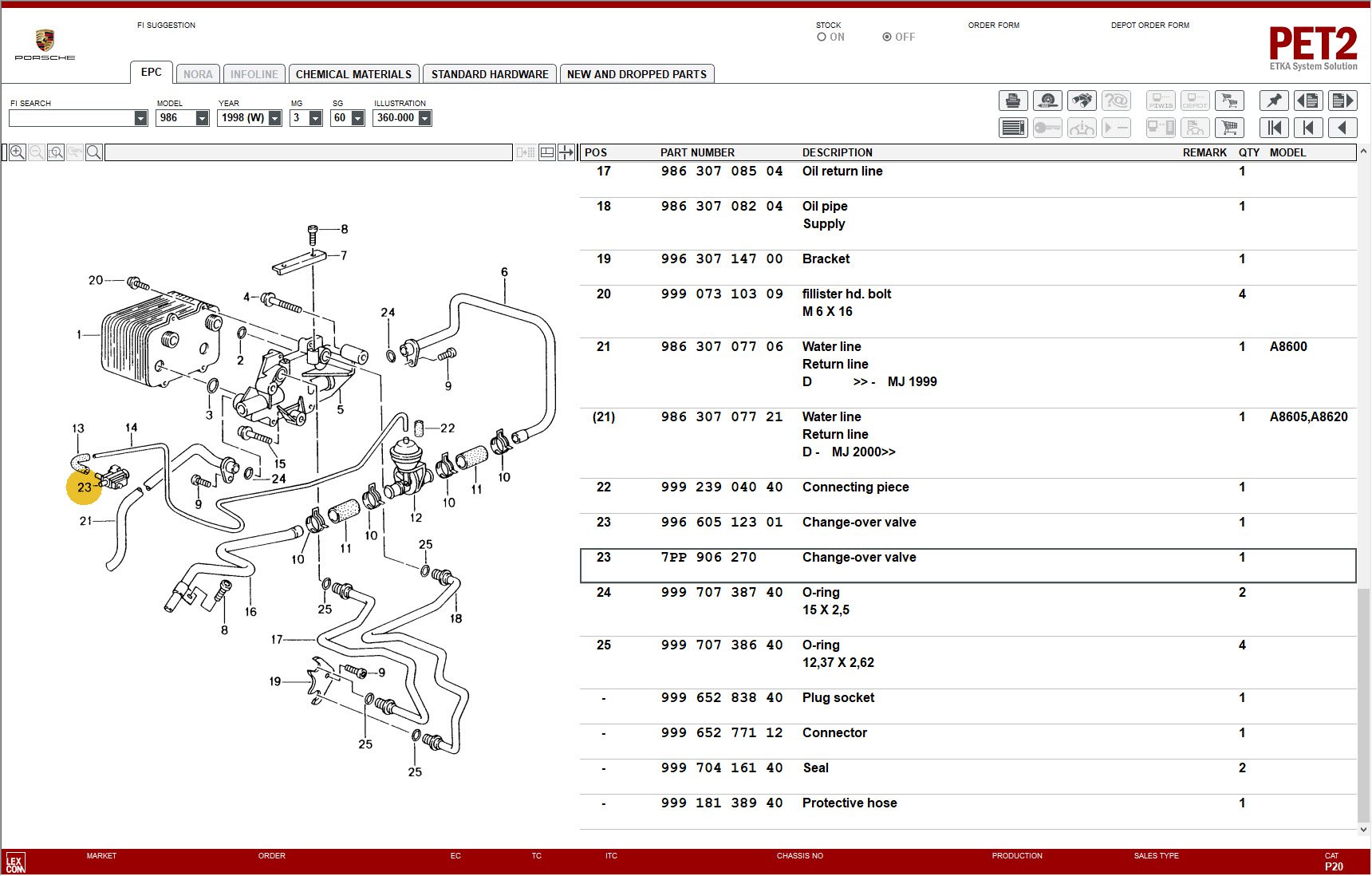Image resolution: width=1372 pixels, height=876 pixels.
Task: Open the STANDARD HARDWARE tab
Action: pos(490,74)
